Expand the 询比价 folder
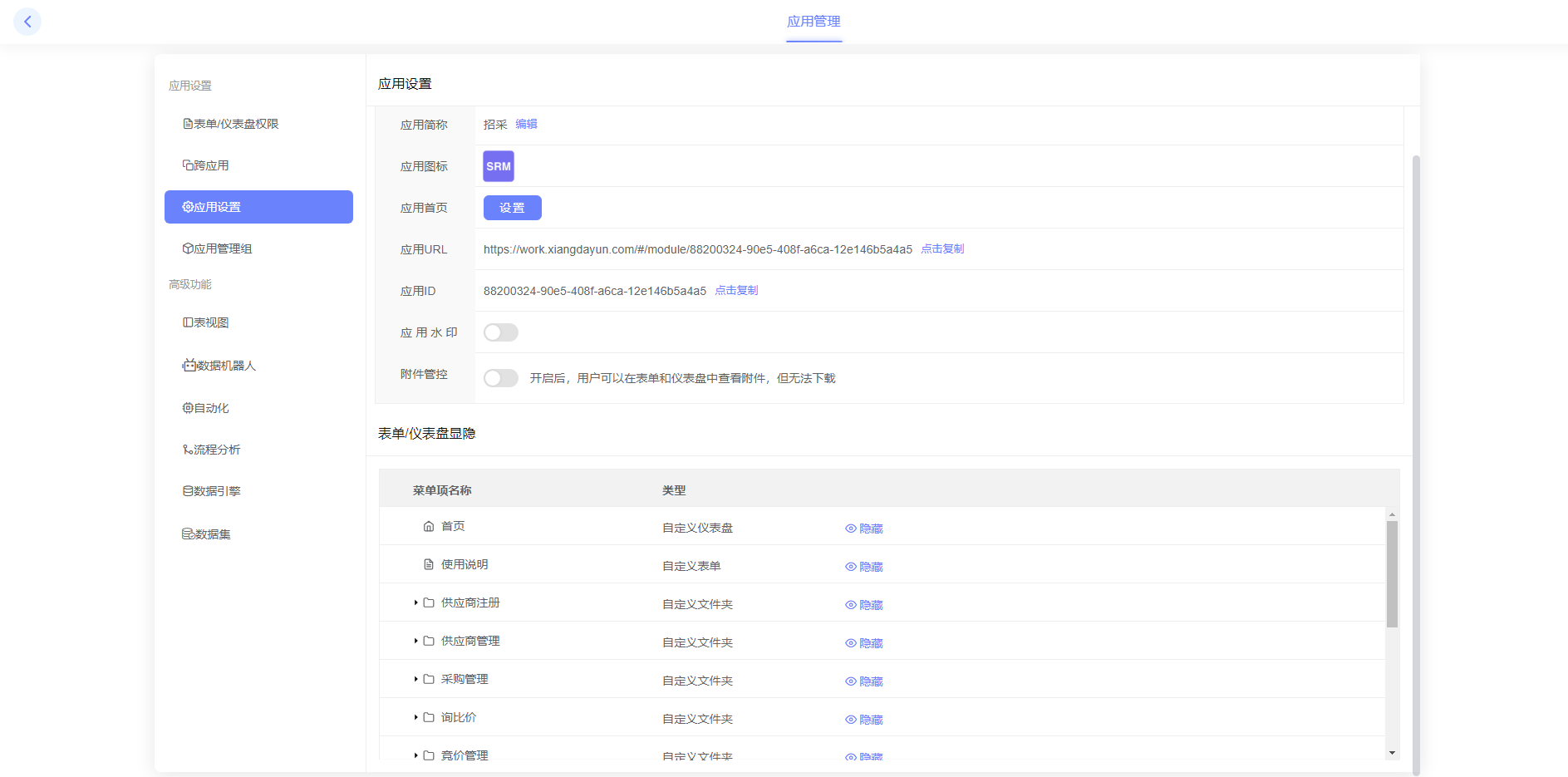This screenshot has width=1568, height=777. pos(415,718)
